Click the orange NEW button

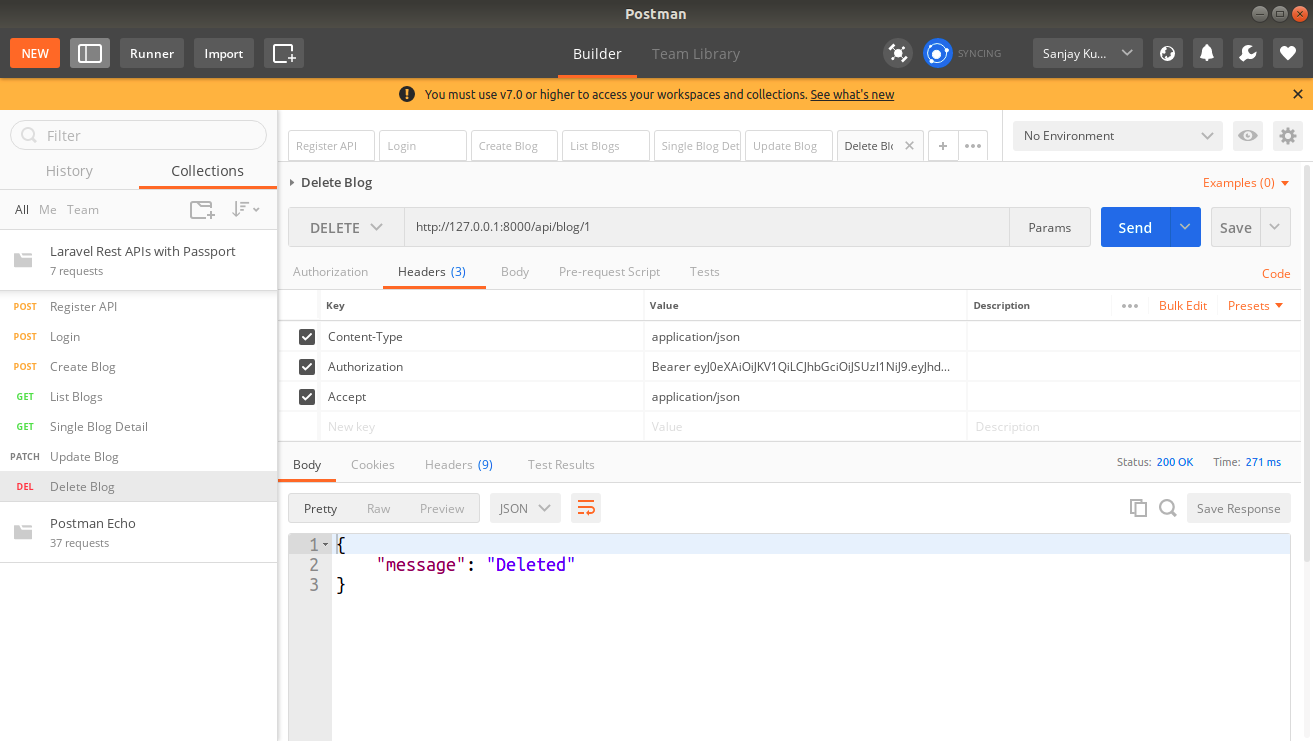point(35,53)
